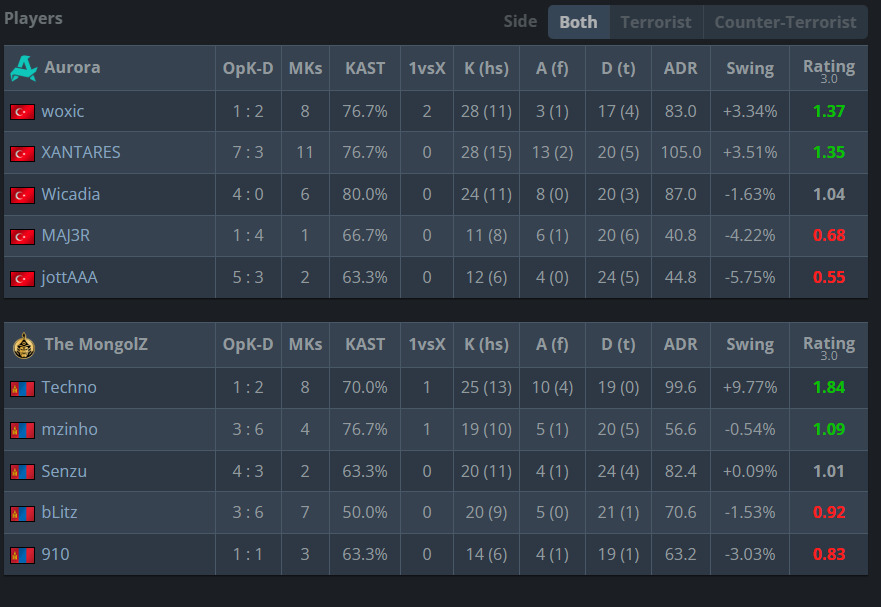
Task: Select the Counter-Terrorist side filter
Action: point(785,22)
